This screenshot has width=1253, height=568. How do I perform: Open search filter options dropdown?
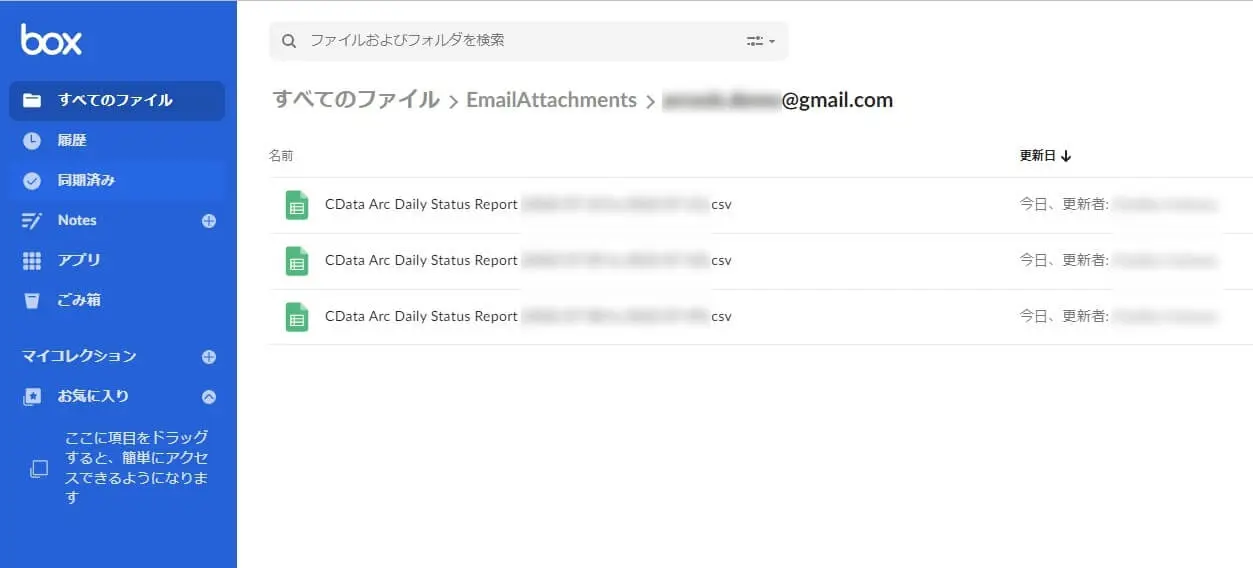[761, 41]
